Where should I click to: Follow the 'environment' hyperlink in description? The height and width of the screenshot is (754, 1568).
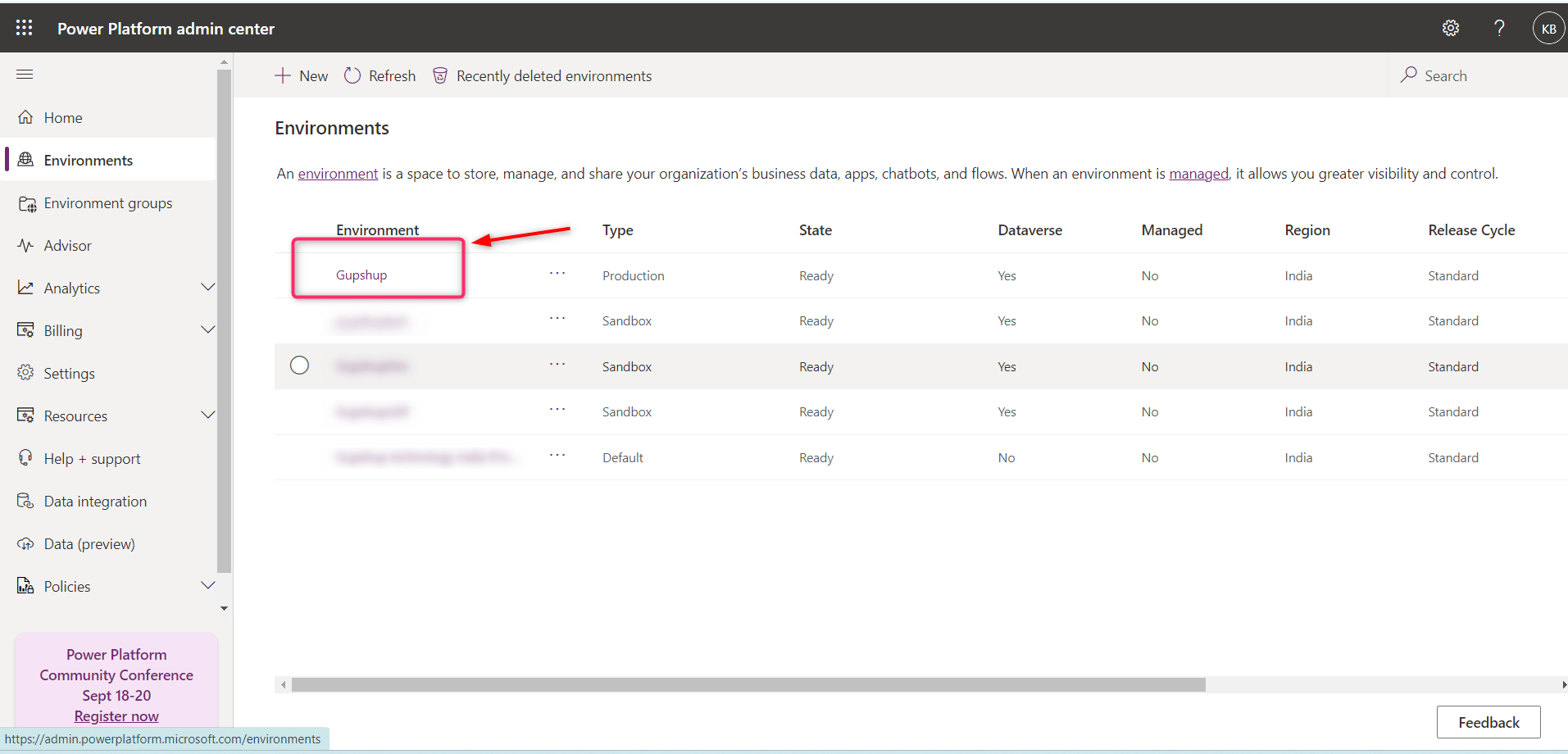(338, 174)
